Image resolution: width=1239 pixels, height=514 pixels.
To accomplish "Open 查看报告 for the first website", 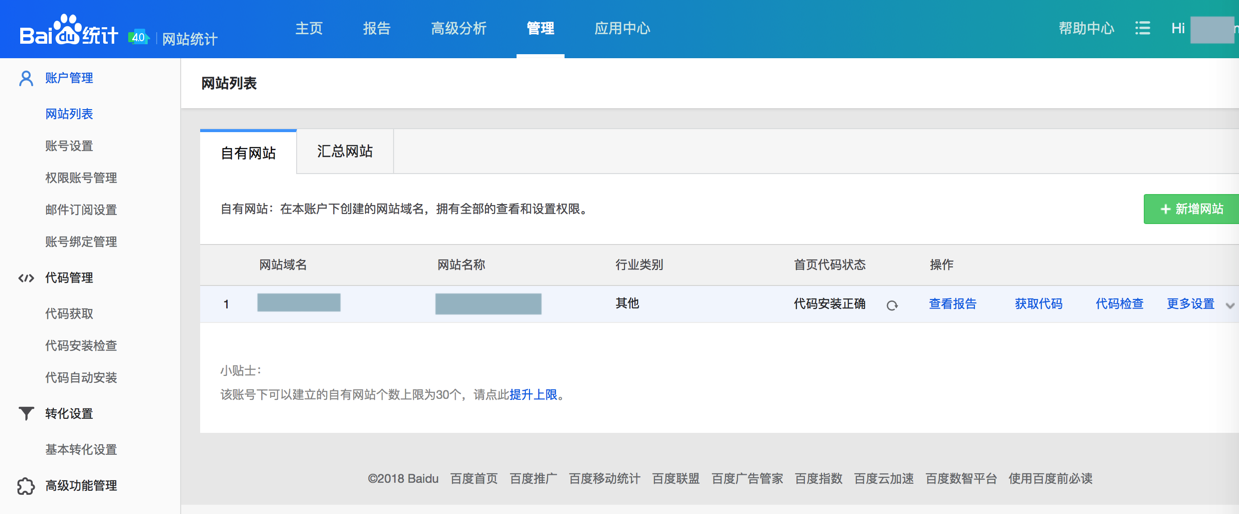I will tap(952, 304).
